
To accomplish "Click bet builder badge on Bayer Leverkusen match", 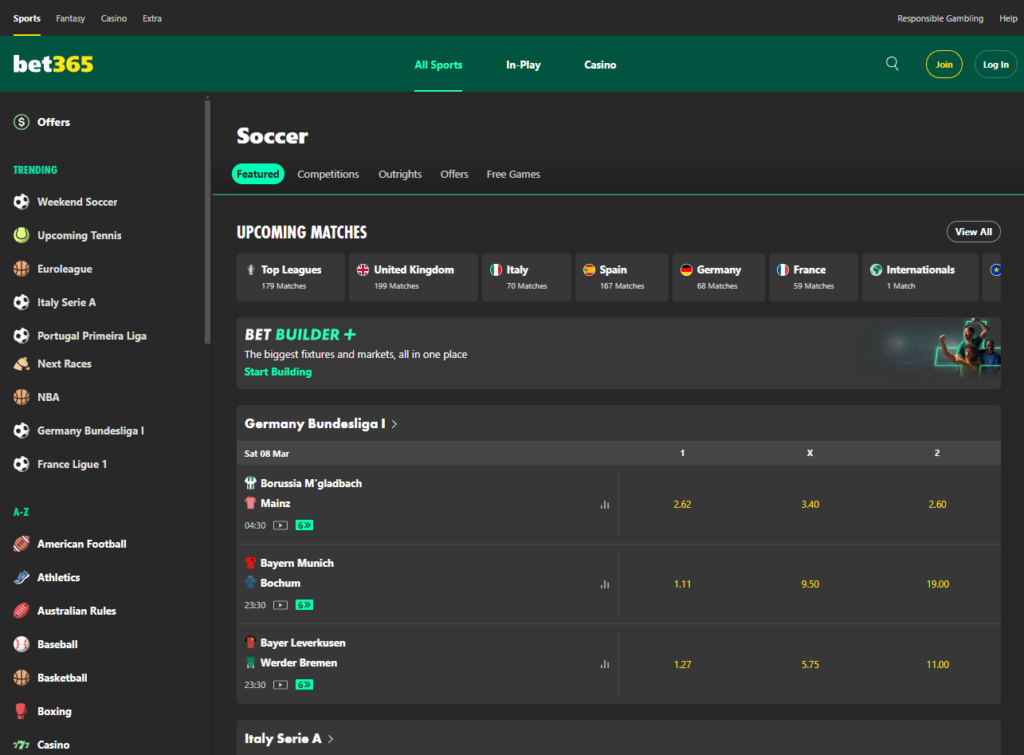I will [x=304, y=685].
